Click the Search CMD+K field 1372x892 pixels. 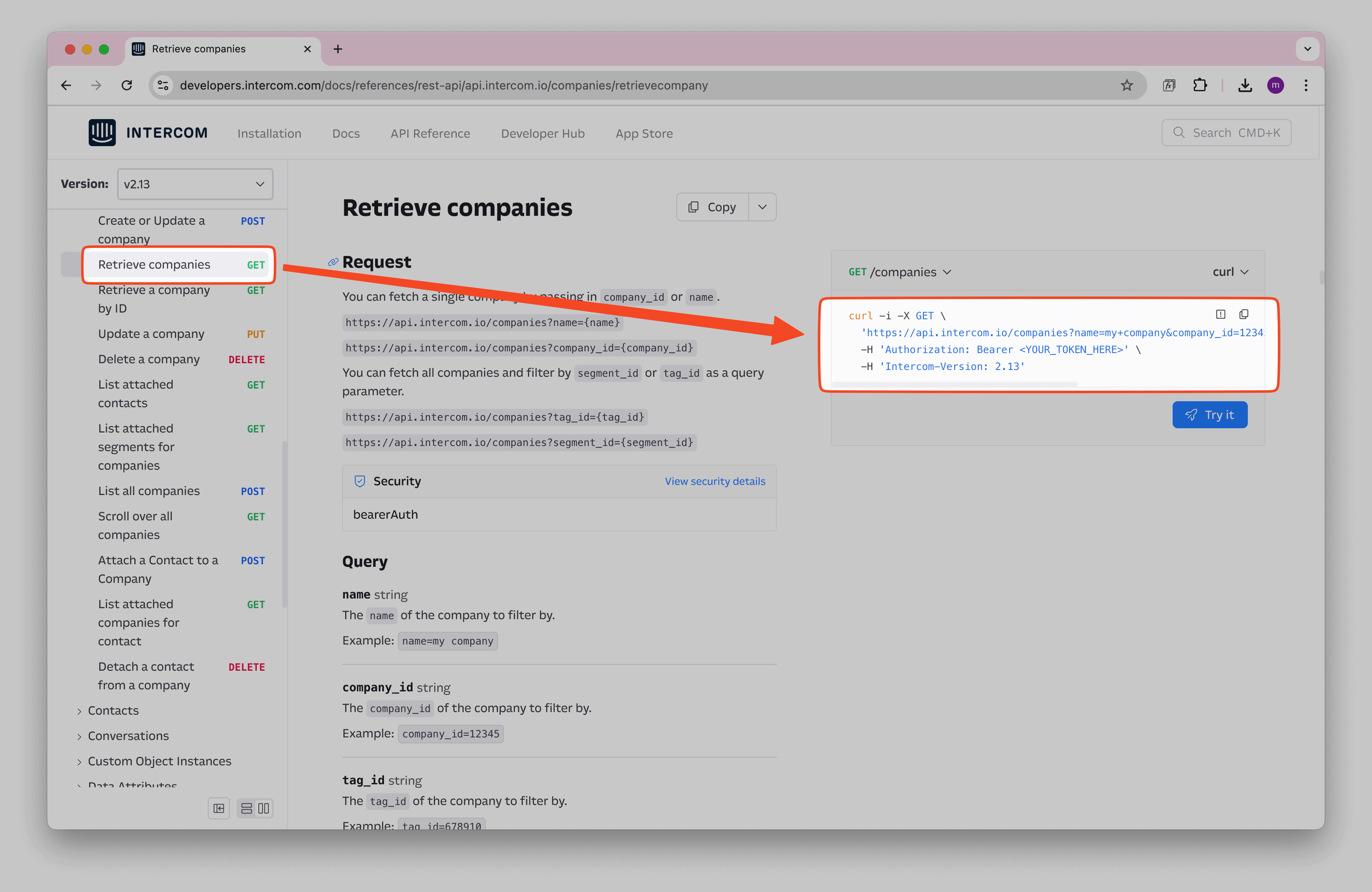tap(1225, 133)
